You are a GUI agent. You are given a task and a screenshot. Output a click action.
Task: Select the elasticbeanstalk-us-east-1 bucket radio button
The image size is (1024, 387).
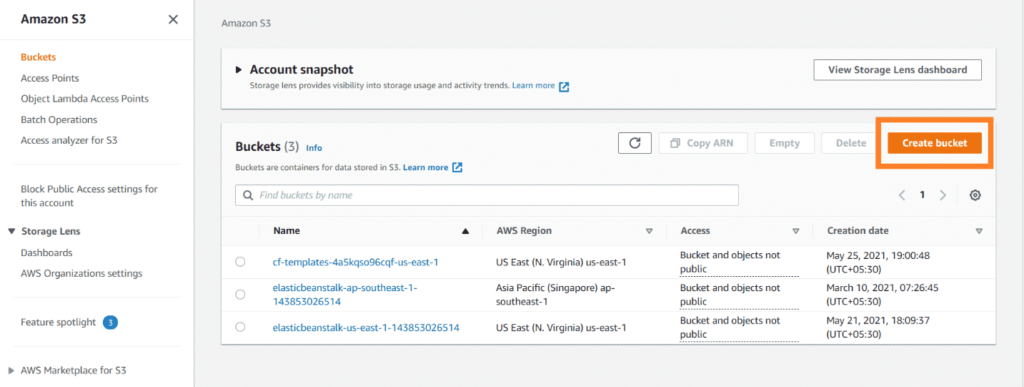(240, 327)
